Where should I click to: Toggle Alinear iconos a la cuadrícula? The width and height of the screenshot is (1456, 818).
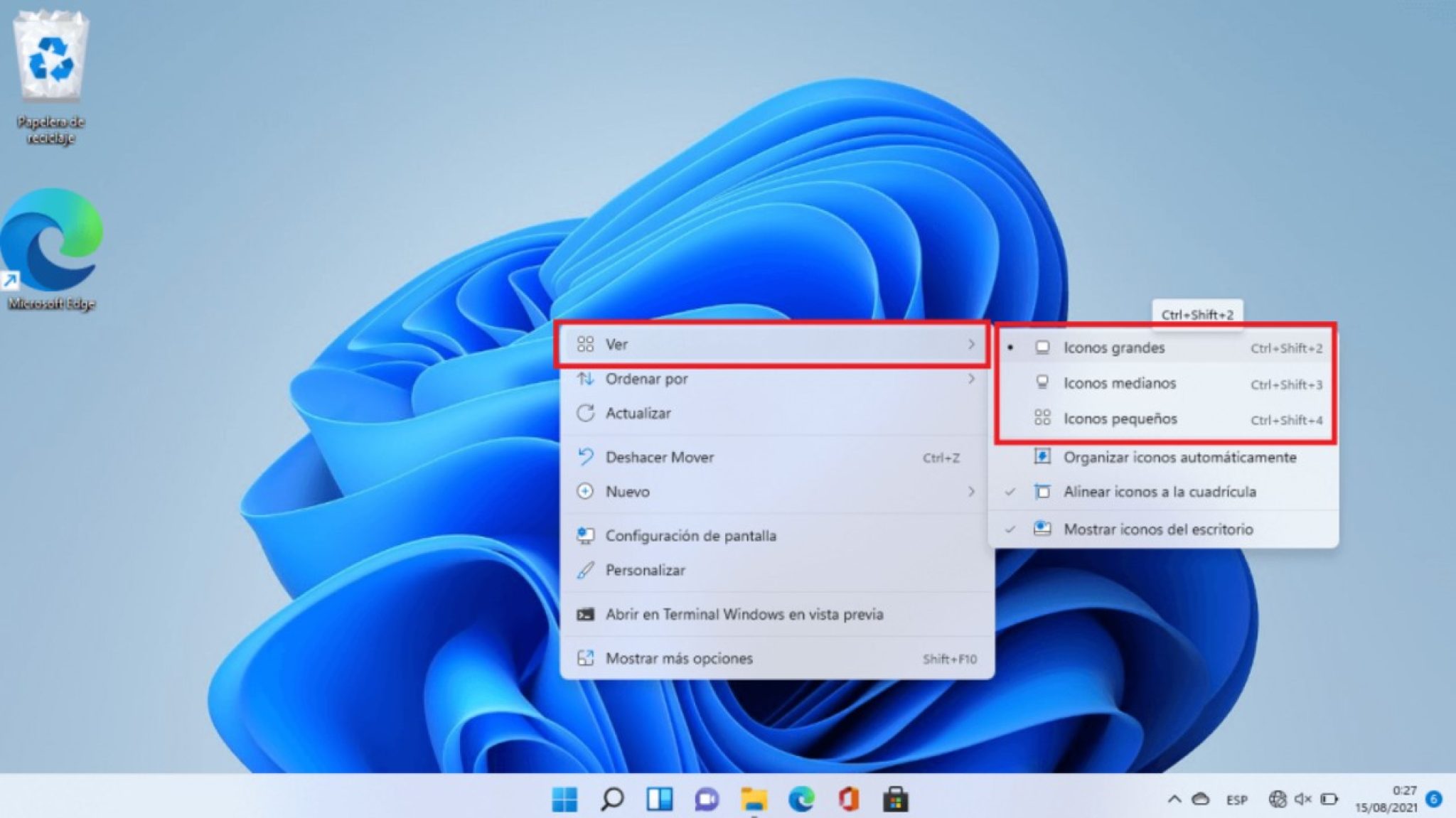[x=1164, y=492]
